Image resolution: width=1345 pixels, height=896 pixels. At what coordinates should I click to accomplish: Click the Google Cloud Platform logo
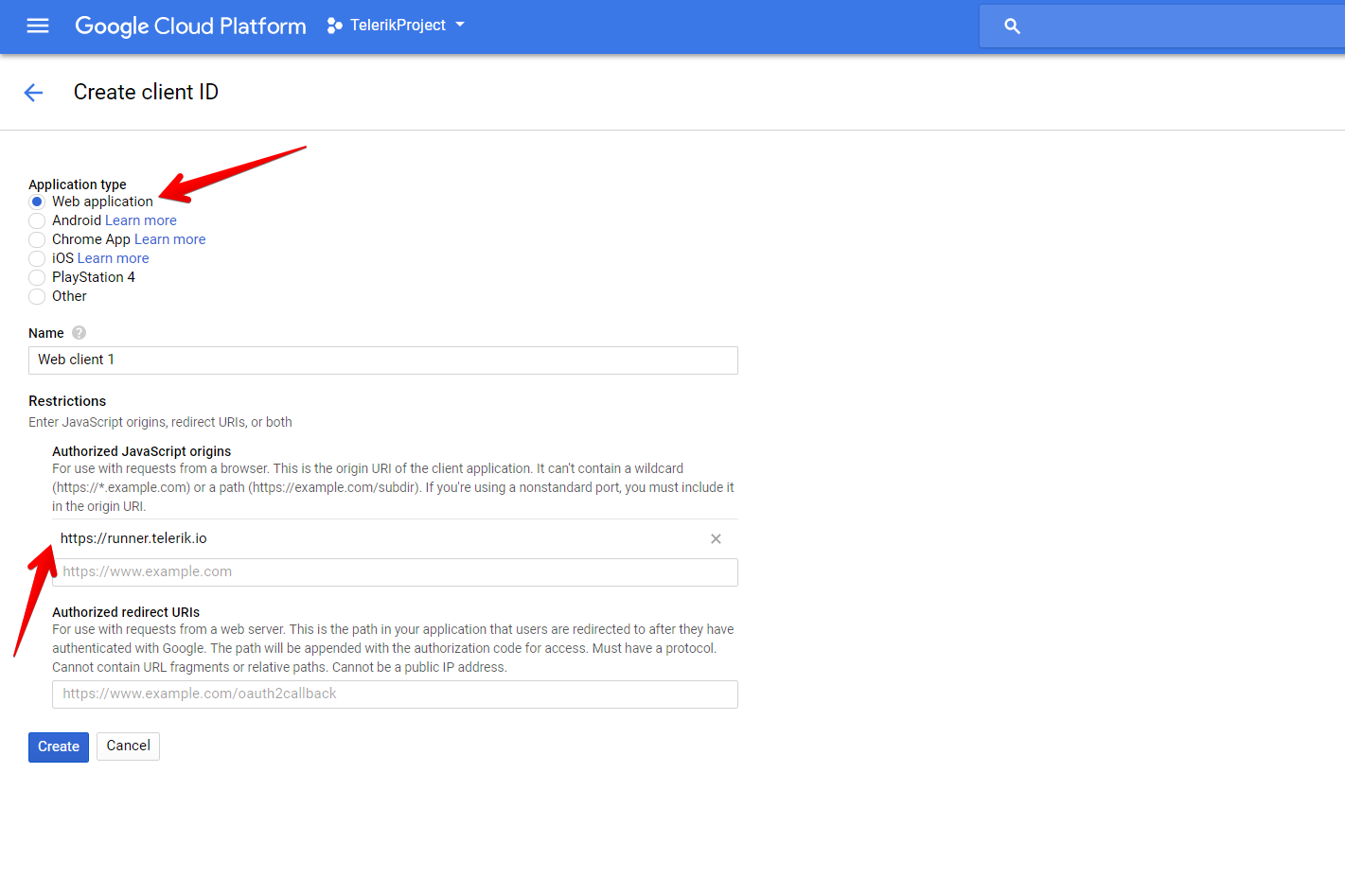[x=189, y=26]
